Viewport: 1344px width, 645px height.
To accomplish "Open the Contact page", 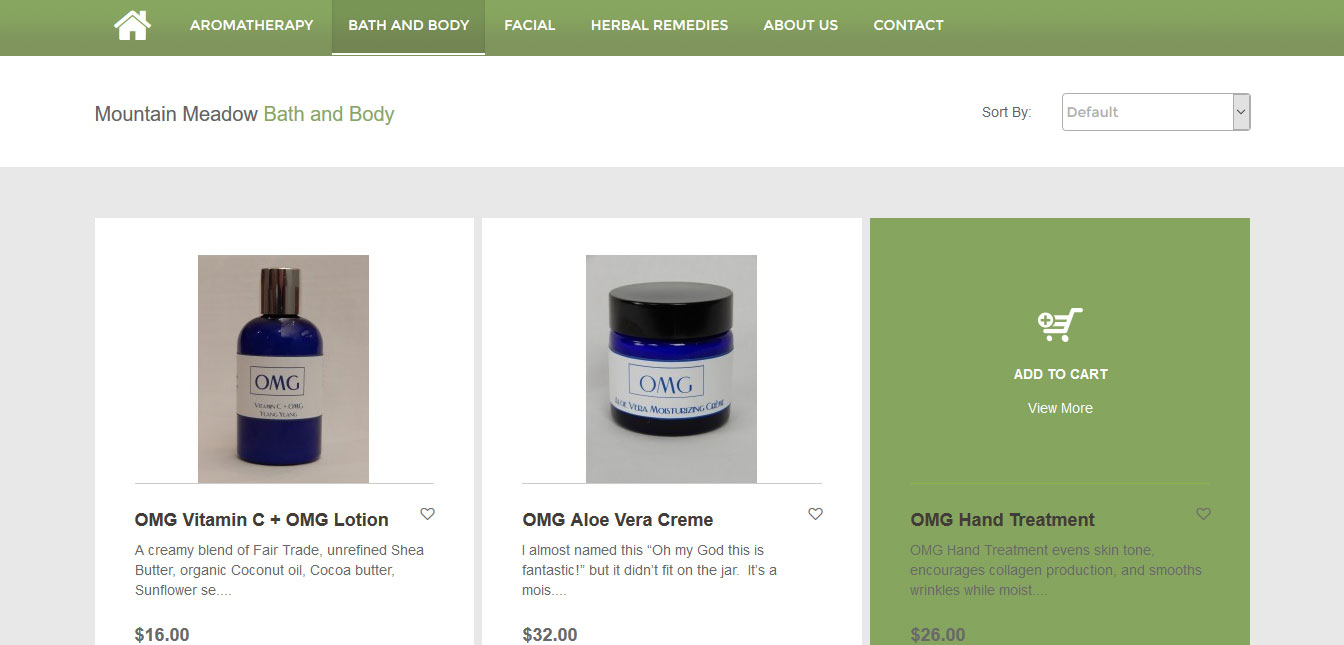I will pos(908,25).
